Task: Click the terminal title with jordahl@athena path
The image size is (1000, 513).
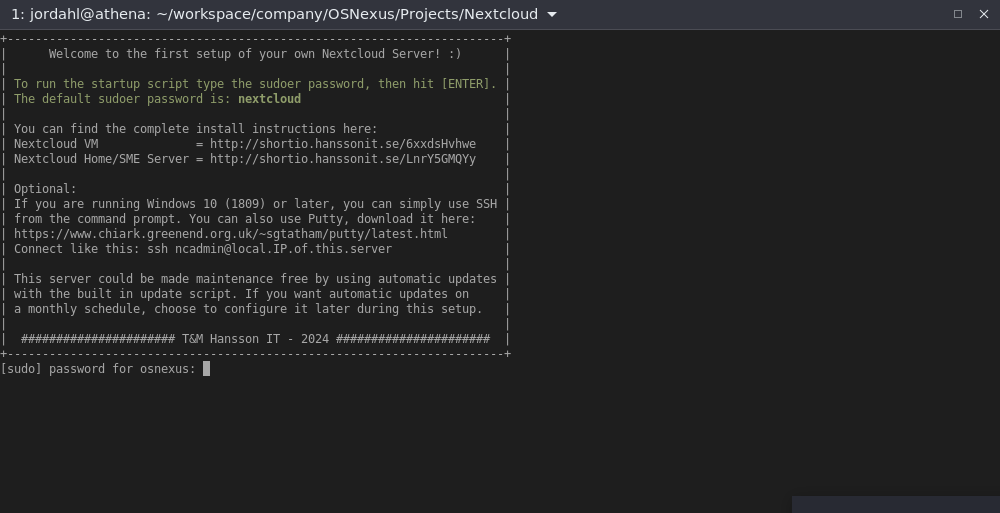Action: pyautogui.click(x=274, y=14)
